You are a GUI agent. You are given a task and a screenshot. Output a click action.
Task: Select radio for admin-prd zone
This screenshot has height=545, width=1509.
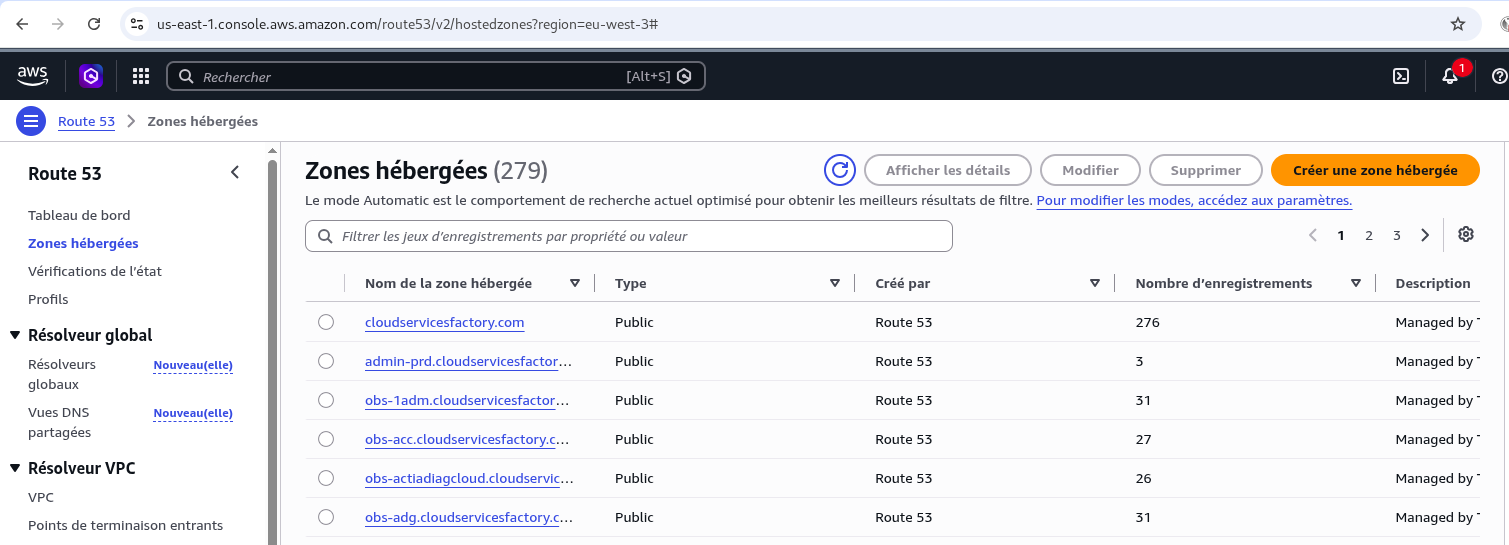tap(326, 361)
